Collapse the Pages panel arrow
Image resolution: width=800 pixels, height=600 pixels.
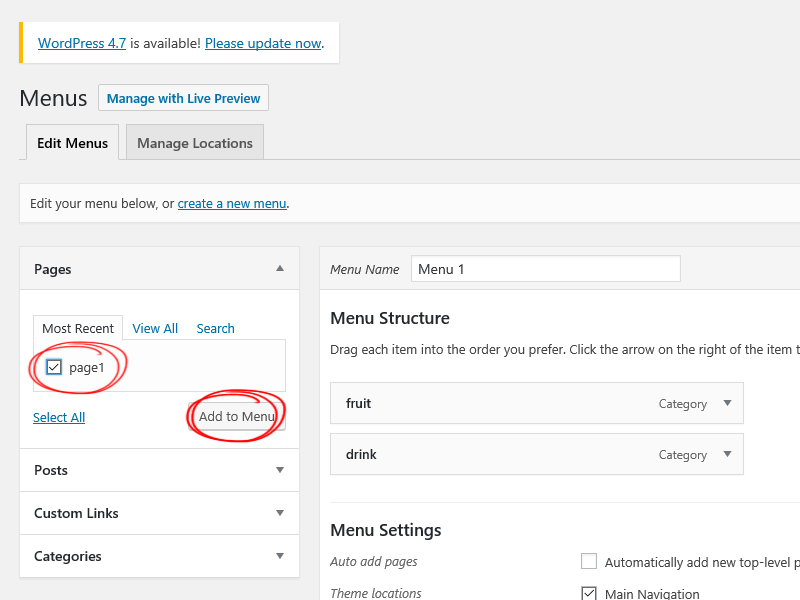pos(280,268)
